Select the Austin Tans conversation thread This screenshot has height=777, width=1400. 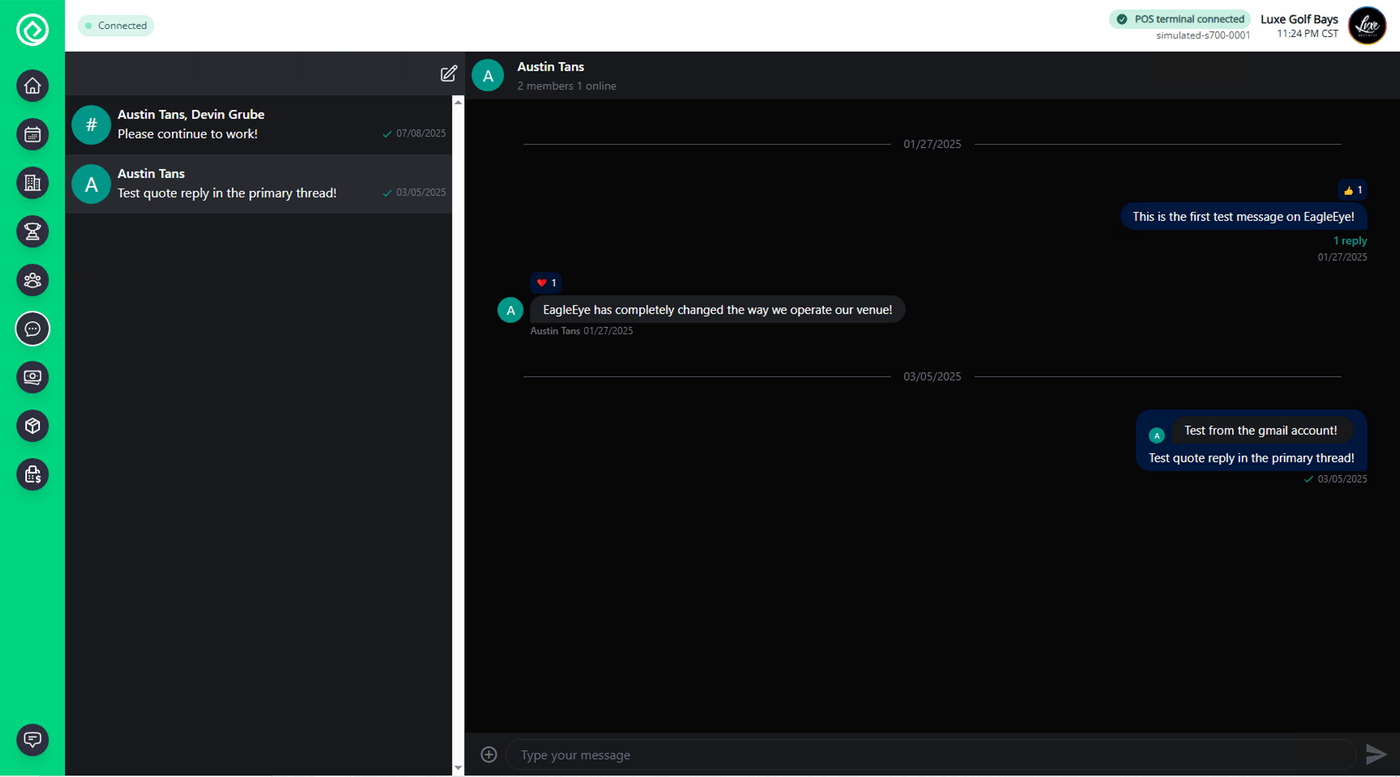pyautogui.click(x=259, y=183)
